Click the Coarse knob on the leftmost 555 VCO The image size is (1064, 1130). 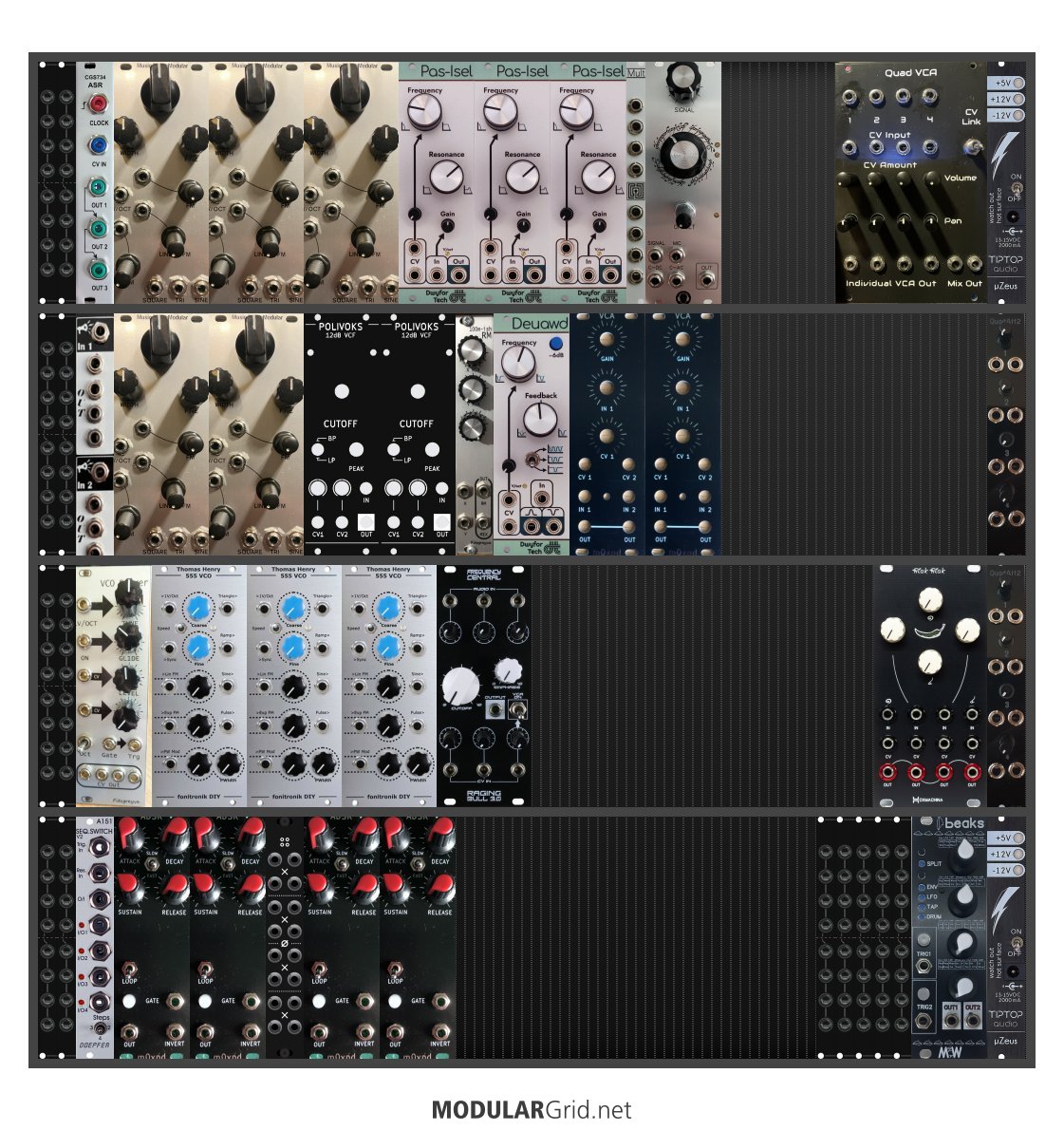coord(198,609)
